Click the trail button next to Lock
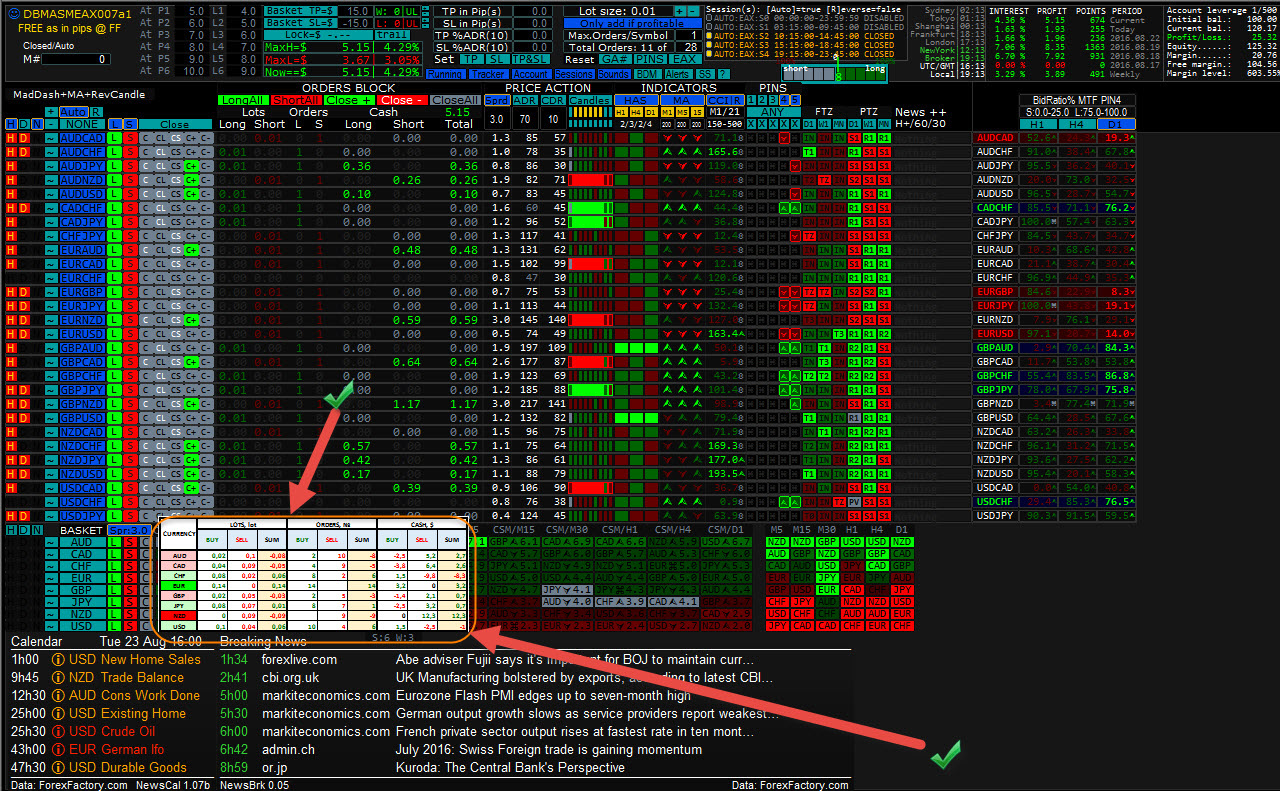Image resolution: width=1280 pixels, height=791 pixels. (x=392, y=35)
